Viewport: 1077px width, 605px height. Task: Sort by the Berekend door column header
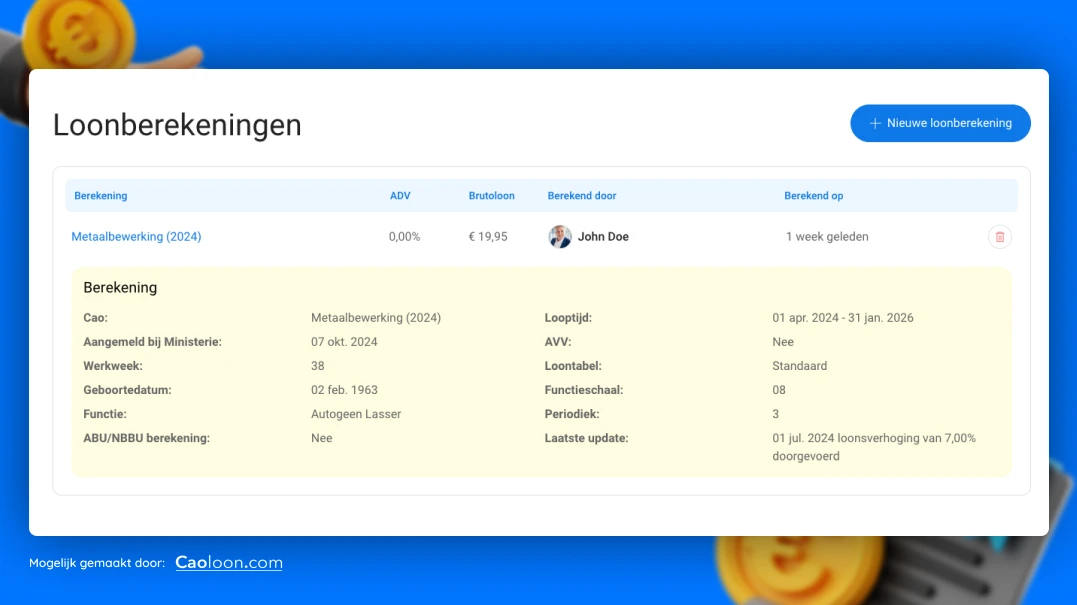(582, 196)
